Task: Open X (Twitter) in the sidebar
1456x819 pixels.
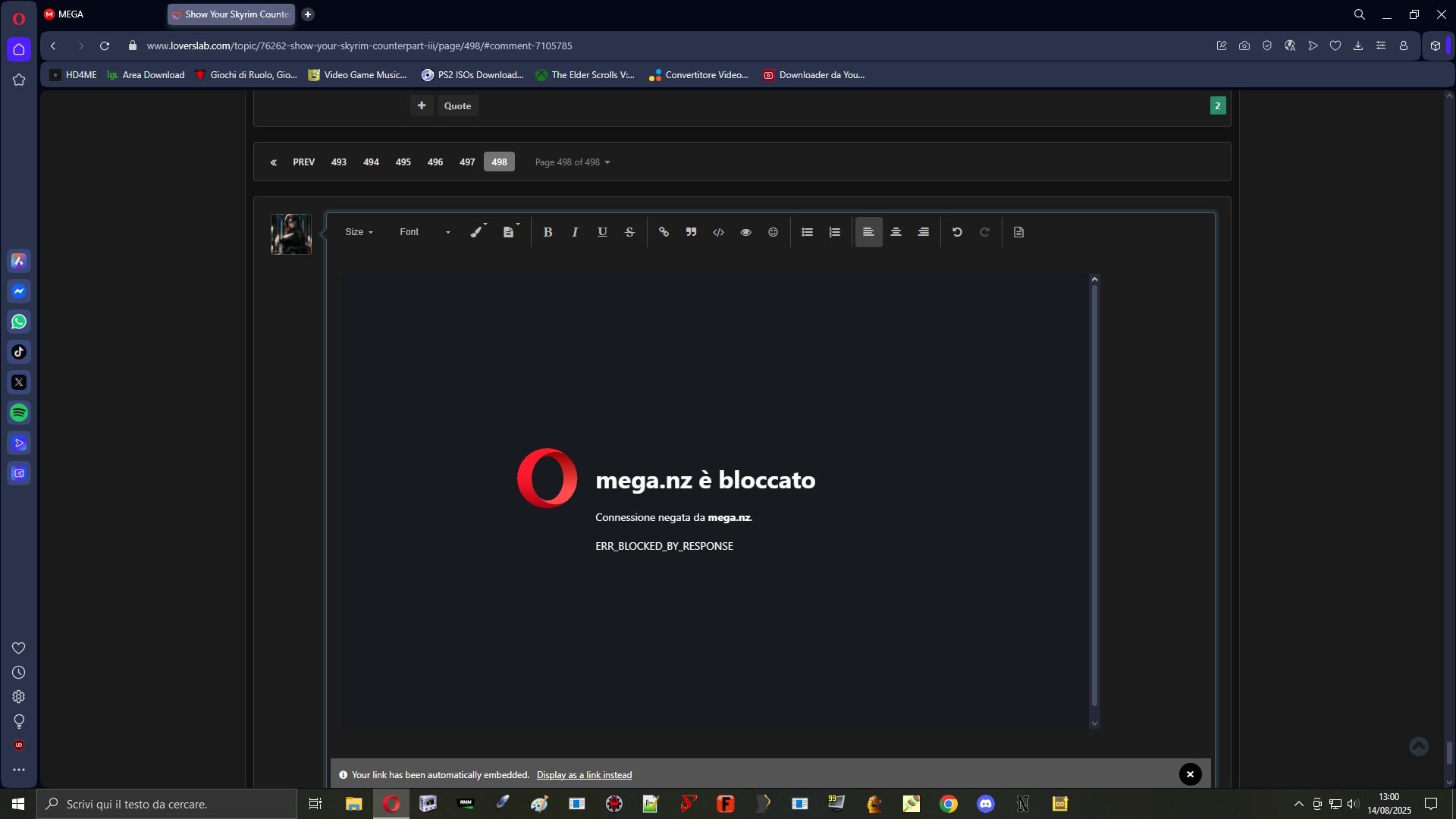Action: pyautogui.click(x=19, y=382)
